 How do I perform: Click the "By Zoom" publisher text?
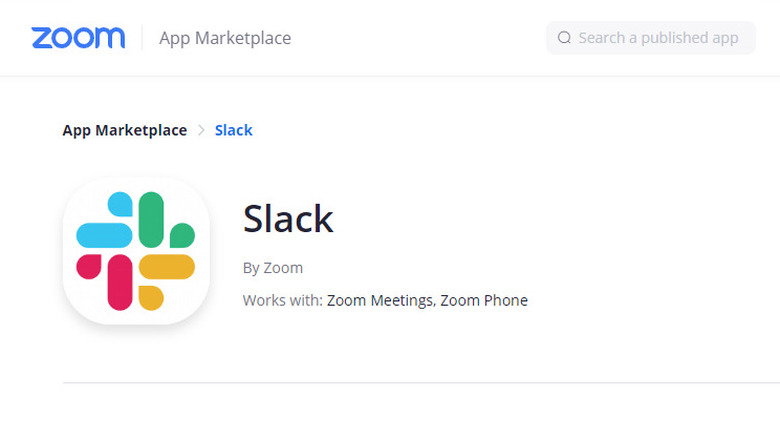point(273,268)
